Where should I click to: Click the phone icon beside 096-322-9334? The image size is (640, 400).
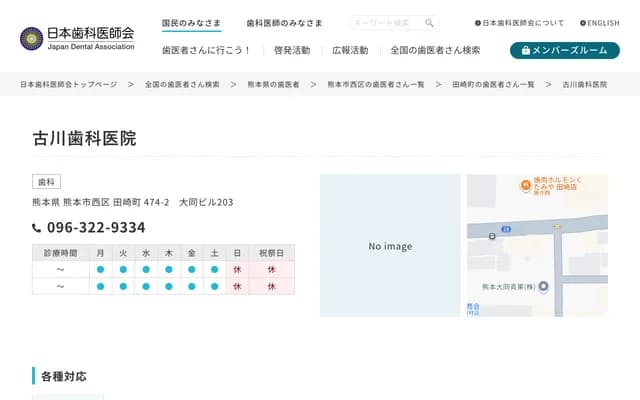point(37,228)
